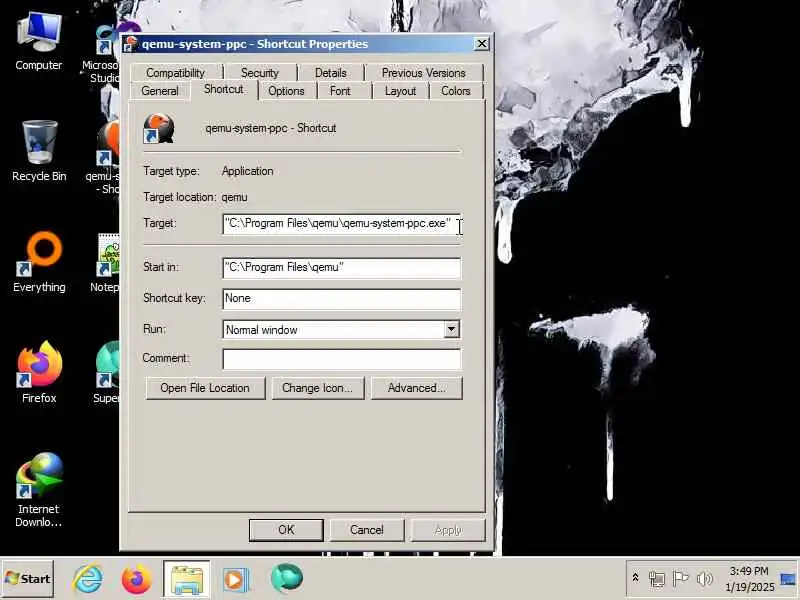800x600 pixels.
Task: Click the qemu shortcut icon inside properties
Action: coord(159,128)
